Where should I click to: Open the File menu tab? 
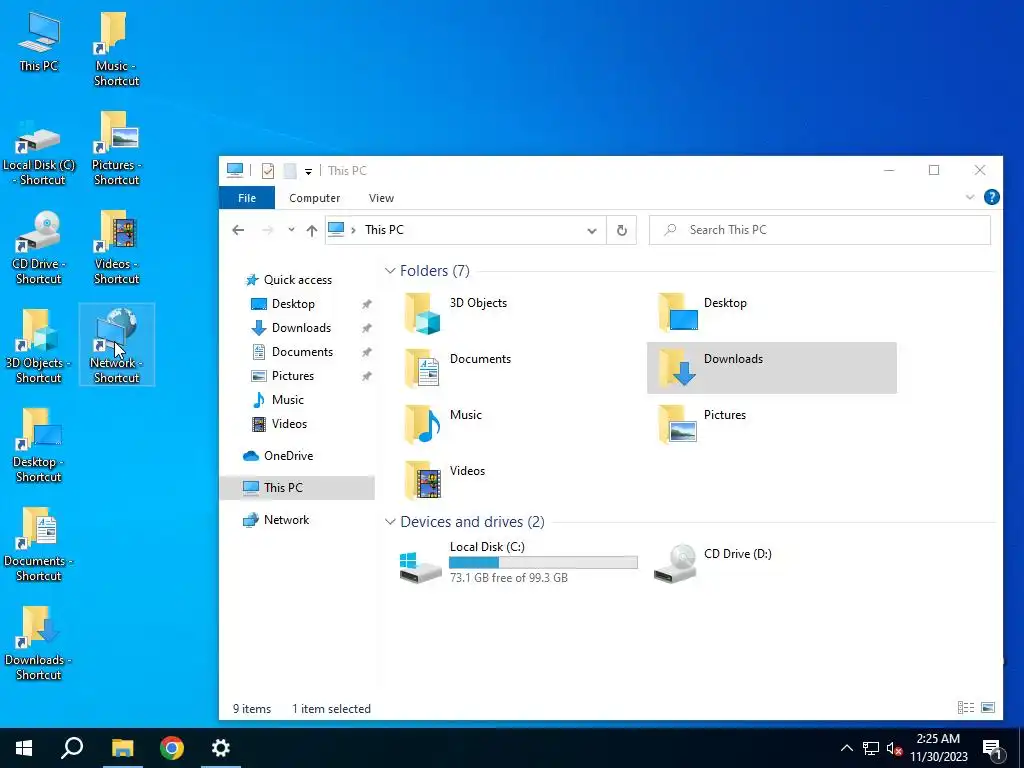247,198
